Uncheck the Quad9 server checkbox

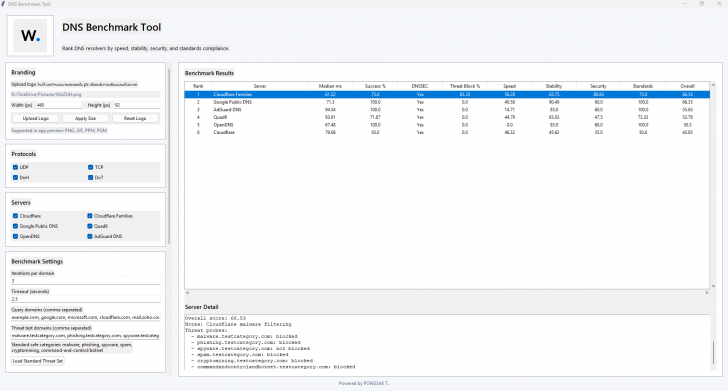[x=90, y=226]
